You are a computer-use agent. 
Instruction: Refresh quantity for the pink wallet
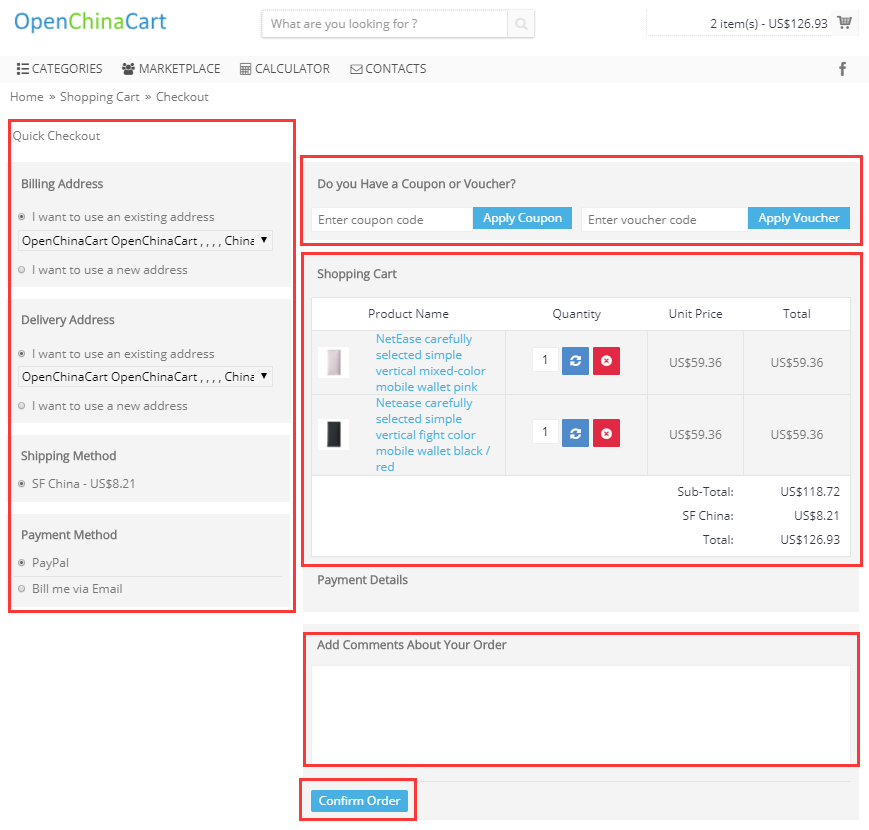coord(575,361)
